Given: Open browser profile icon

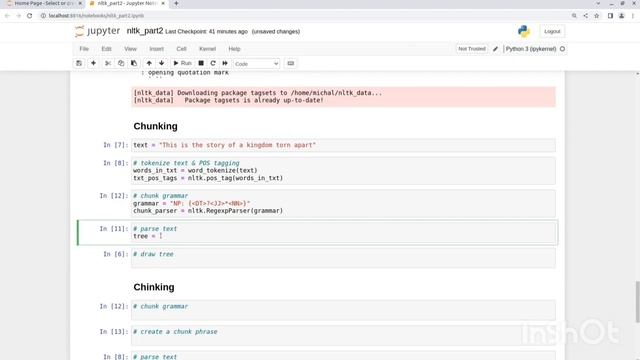Looking at the screenshot, I should click(x=621, y=16).
